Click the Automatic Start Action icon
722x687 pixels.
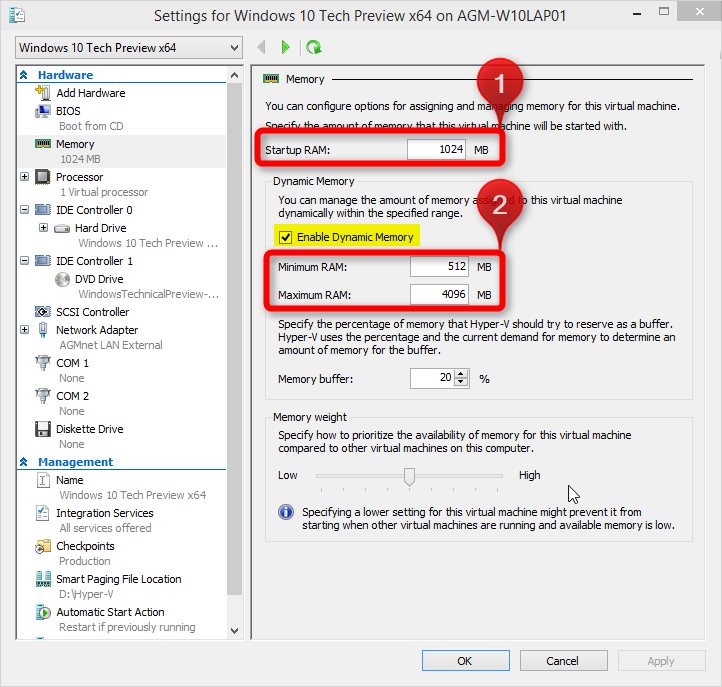[43, 612]
